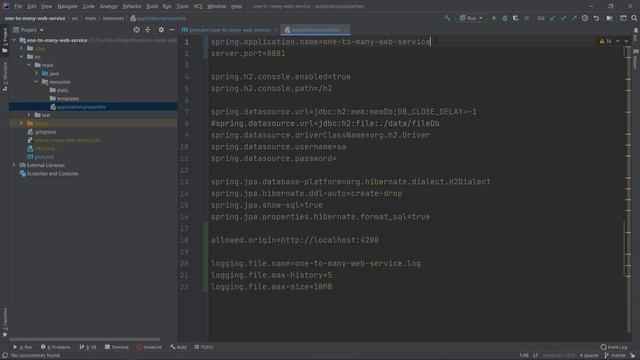The height and width of the screenshot is (360, 640).
Task: Click Run with Coverage icon
Action: 516,18
